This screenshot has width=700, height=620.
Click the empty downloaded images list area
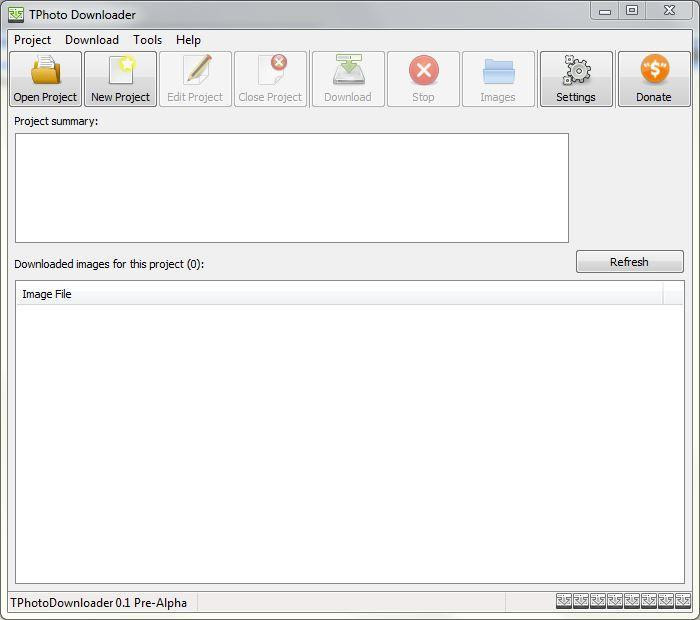(350, 443)
